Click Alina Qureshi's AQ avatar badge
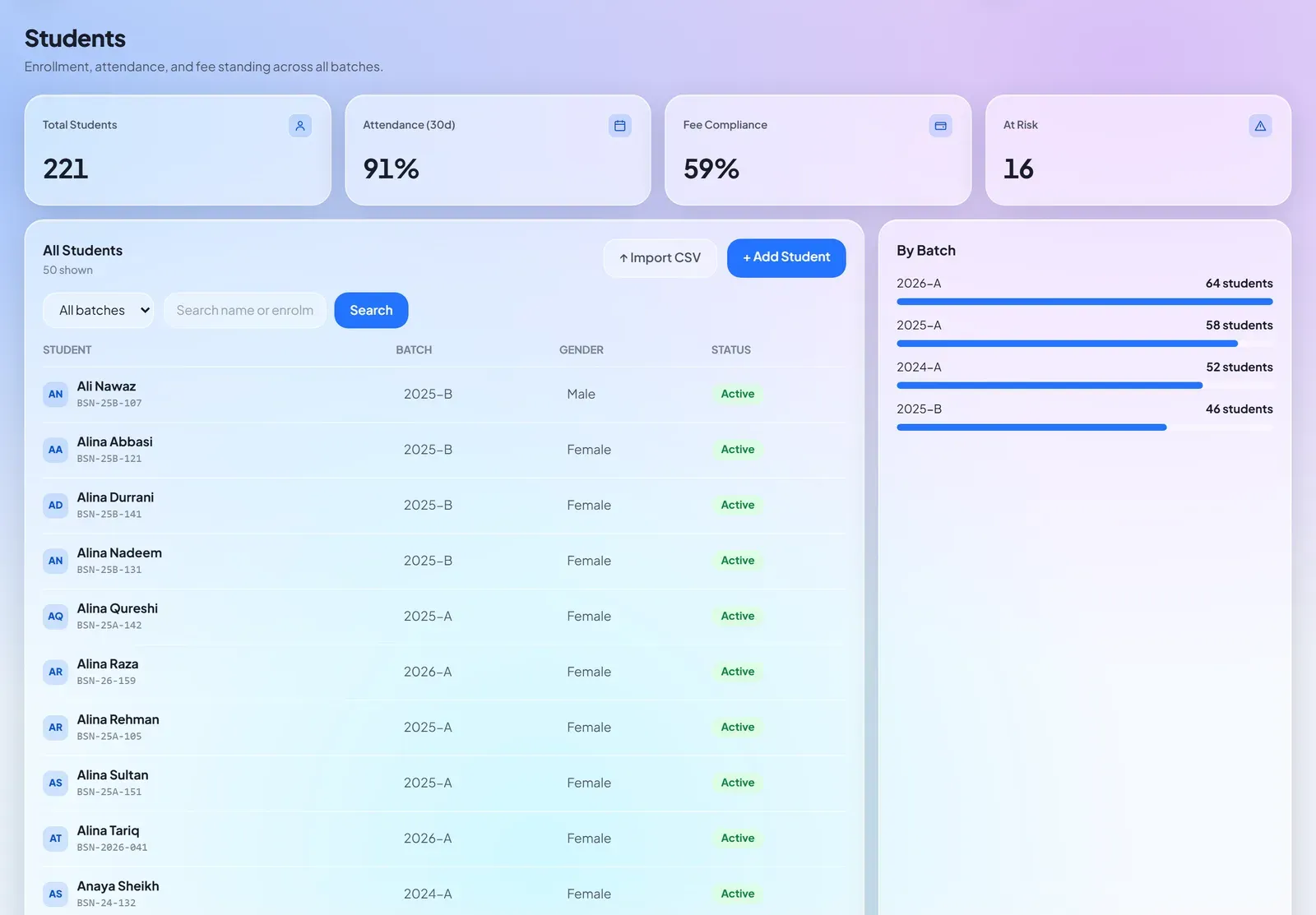 coord(55,617)
